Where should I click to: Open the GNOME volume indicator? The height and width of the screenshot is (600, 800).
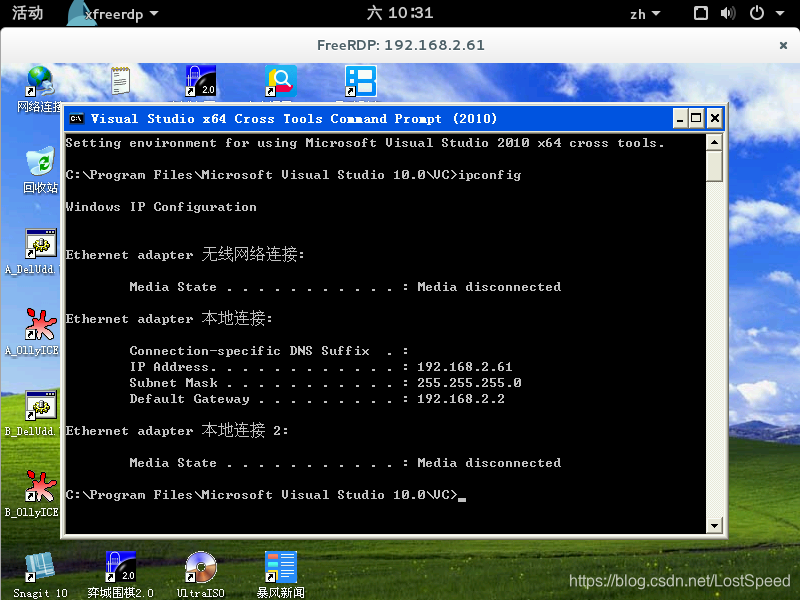point(728,13)
